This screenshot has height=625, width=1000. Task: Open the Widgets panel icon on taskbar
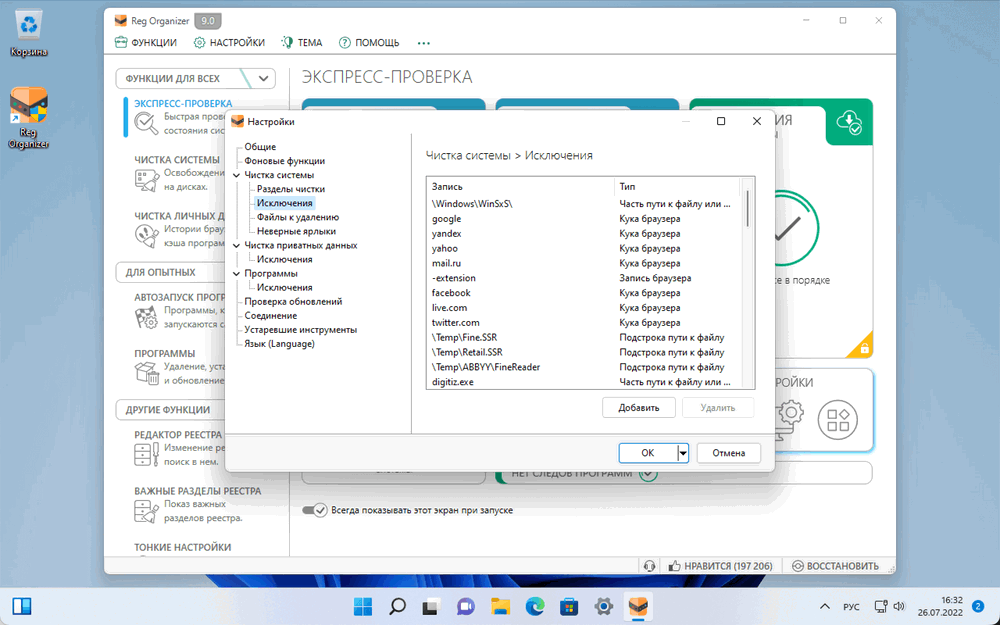click(x=22, y=606)
